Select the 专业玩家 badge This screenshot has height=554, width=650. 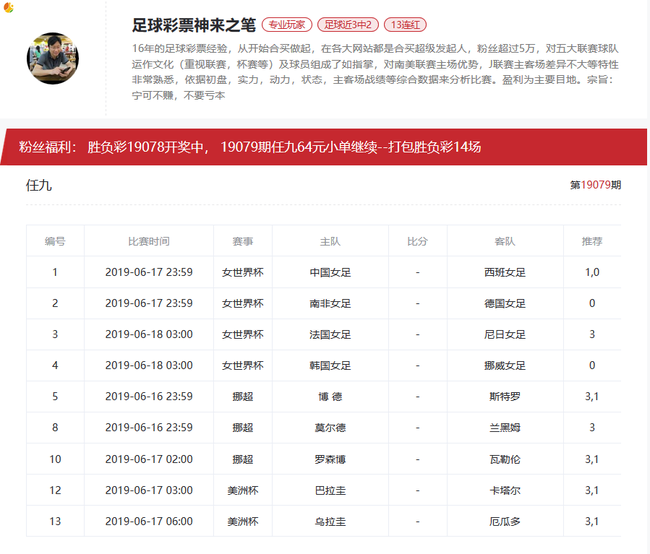pyautogui.click(x=287, y=25)
